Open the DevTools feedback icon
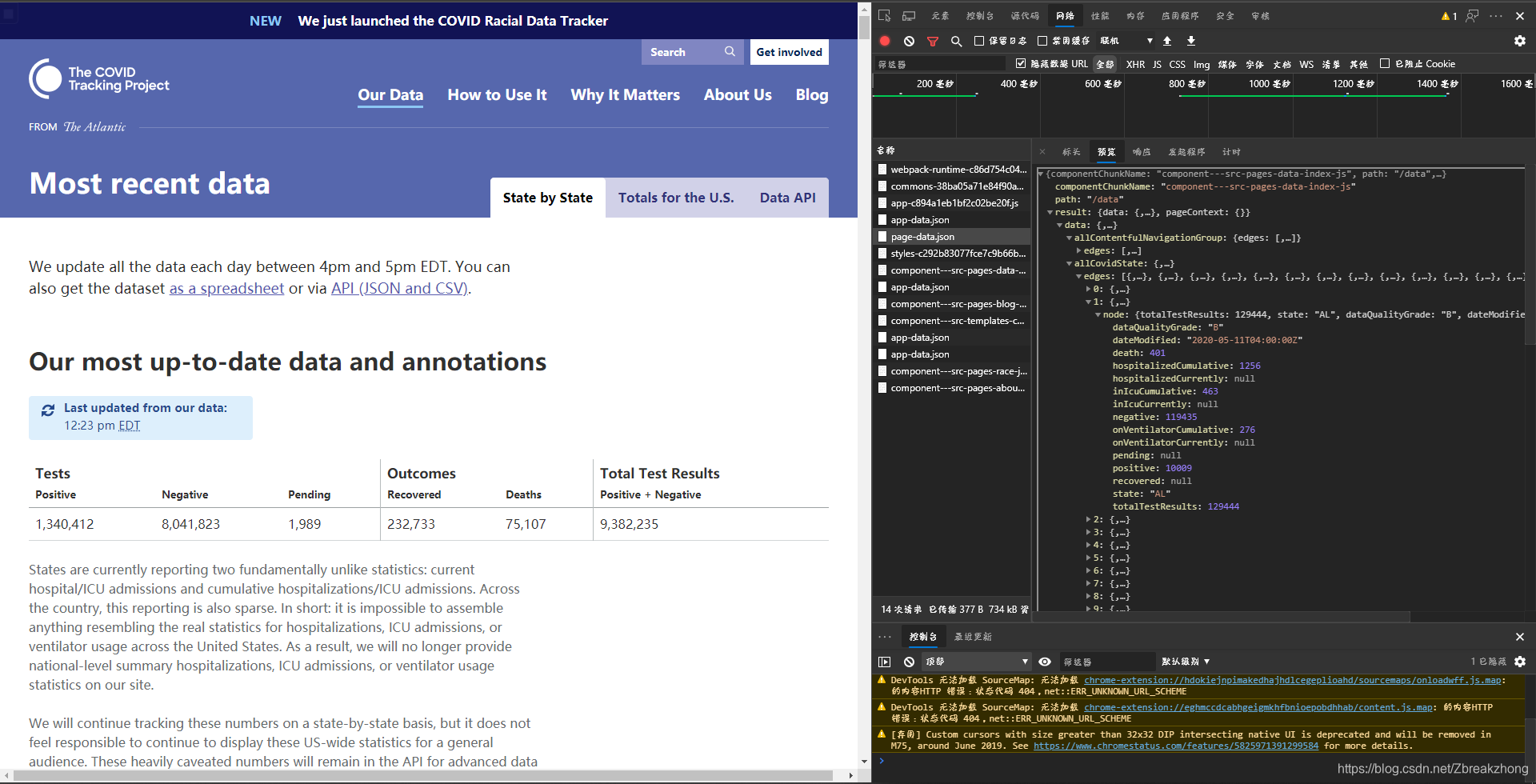This screenshot has height=784, width=1536. 1472,16
